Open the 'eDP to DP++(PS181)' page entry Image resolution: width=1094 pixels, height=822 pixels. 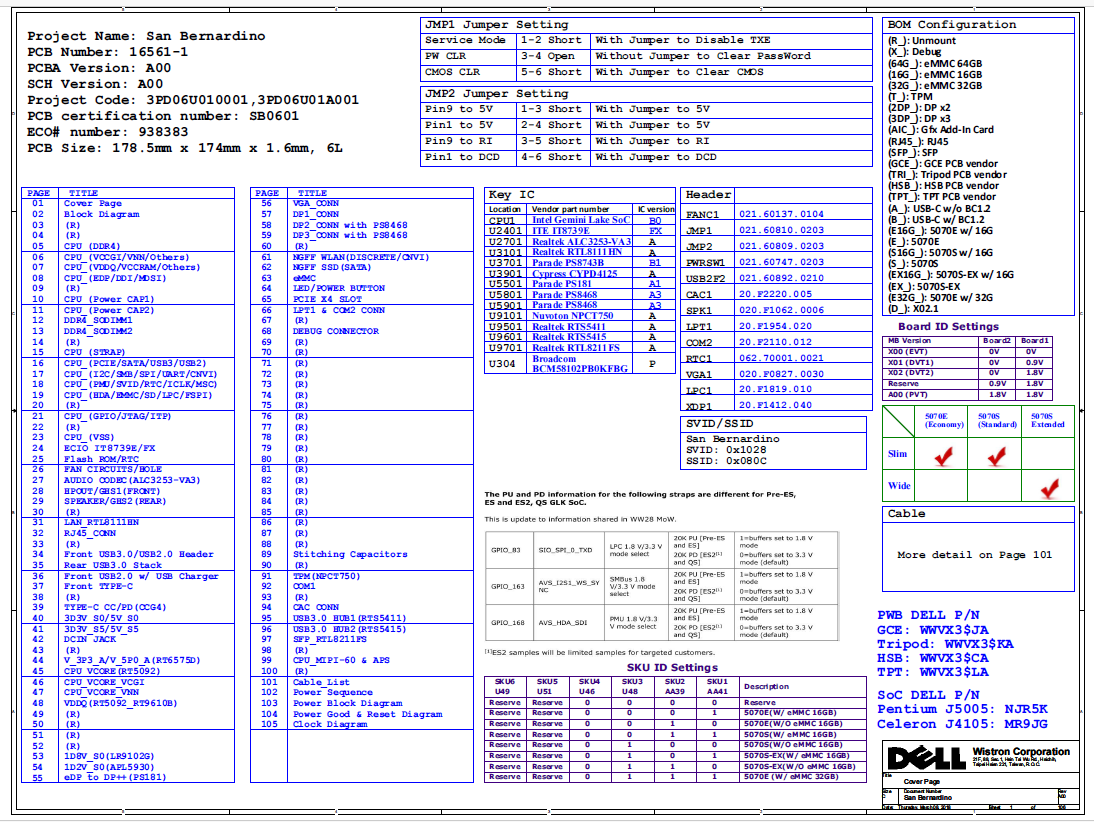pyautogui.click(x=115, y=777)
